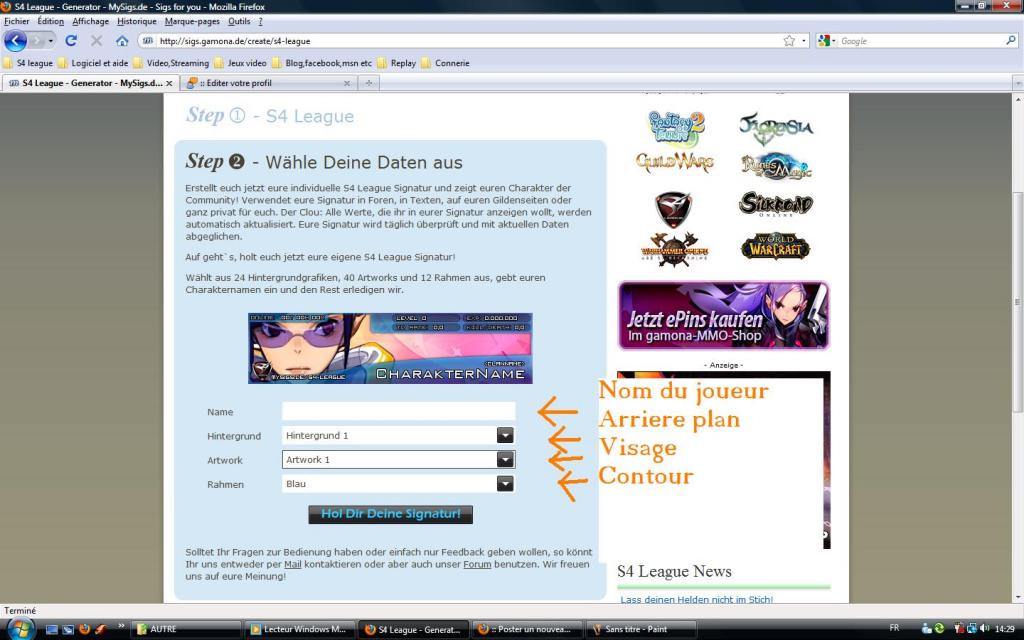Click the Windows Start orb
Screen dimensions: 1024x640
pos(21,629)
